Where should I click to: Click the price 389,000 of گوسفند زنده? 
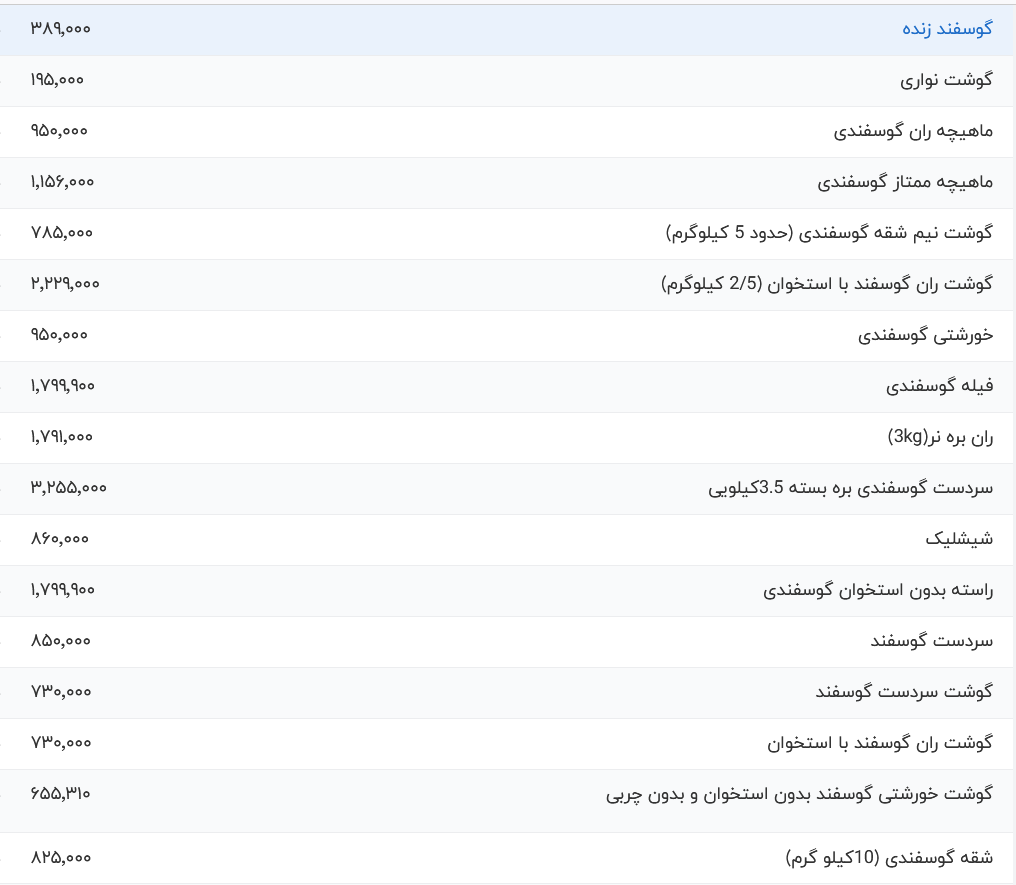(60, 29)
